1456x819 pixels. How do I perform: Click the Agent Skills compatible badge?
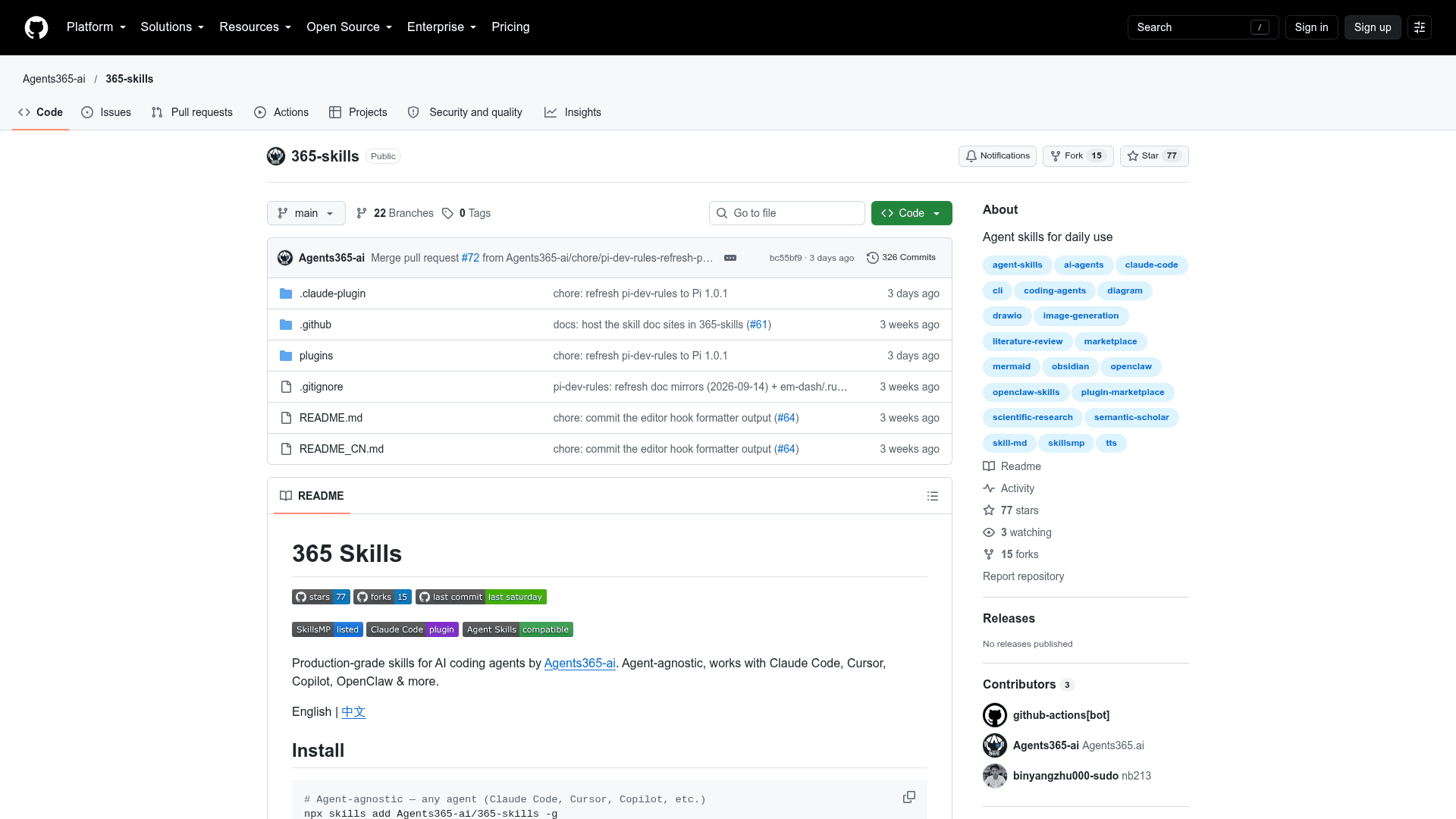[x=518, y=629]
